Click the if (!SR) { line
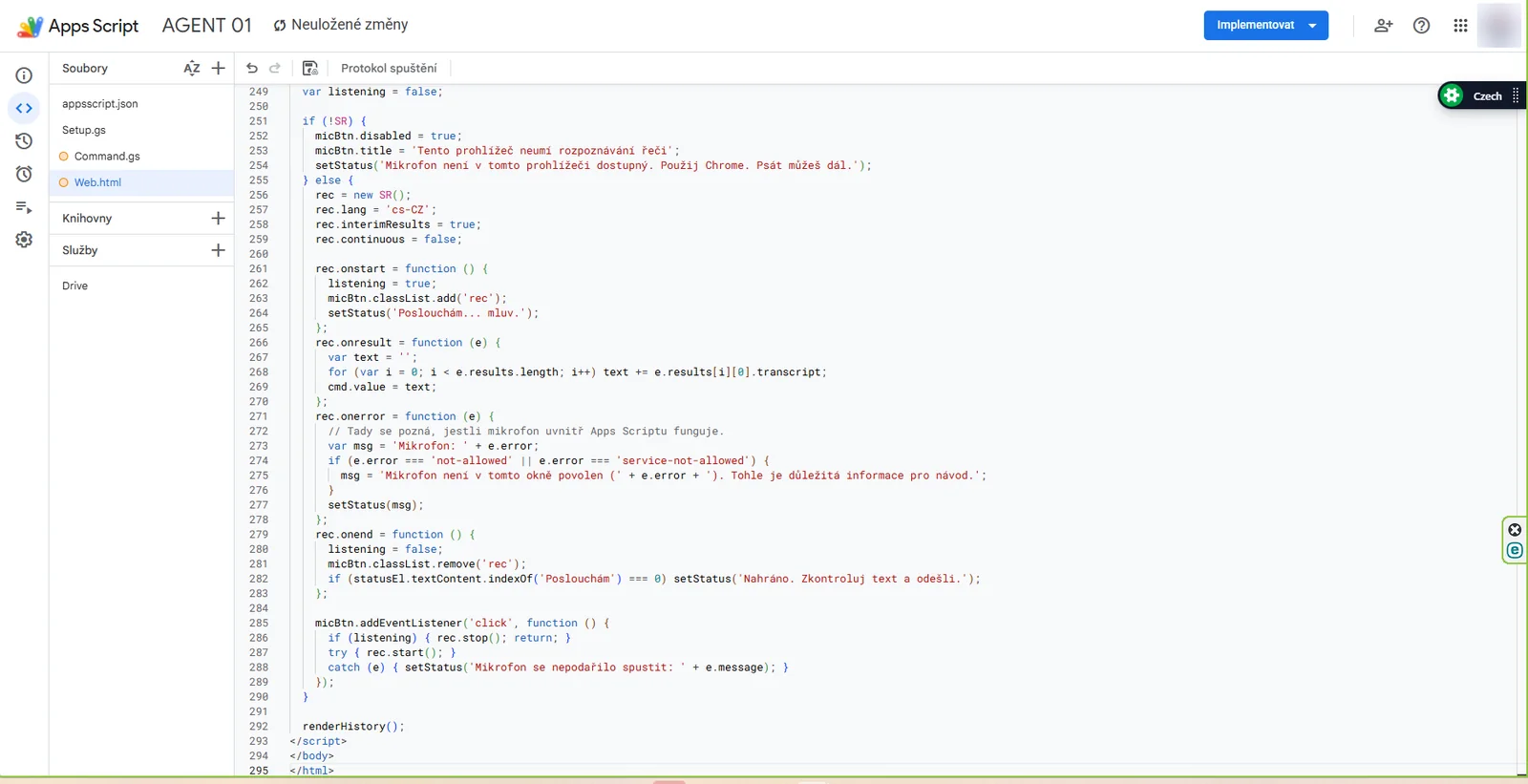 click(334, 121)
